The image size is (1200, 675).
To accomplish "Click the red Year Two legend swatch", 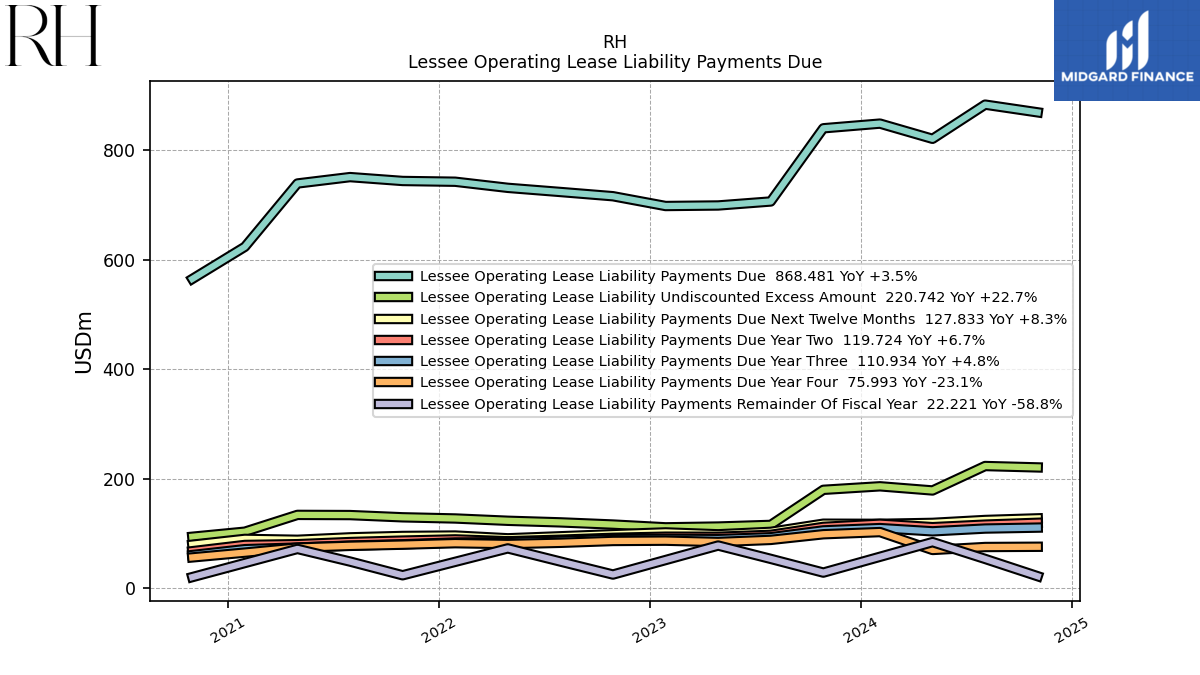I will (x=393, y=340).
